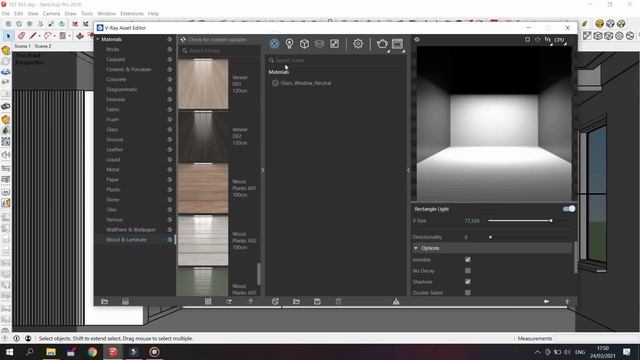This screenshot has width=640, height=360.
Task: Click the open folder icon under the library tree
Action: pos(104,301)
